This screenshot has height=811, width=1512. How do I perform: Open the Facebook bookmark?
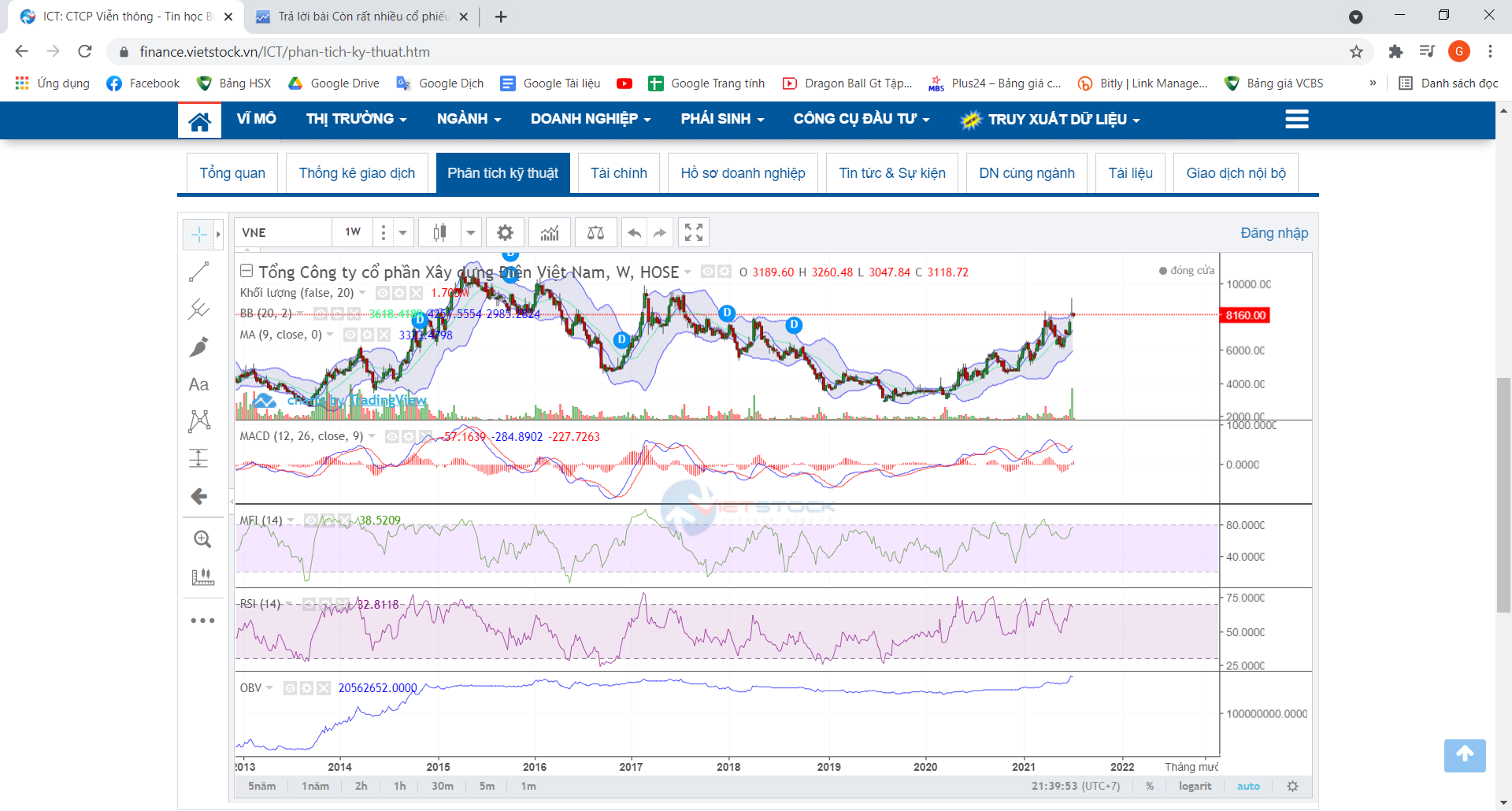(143, 83)
